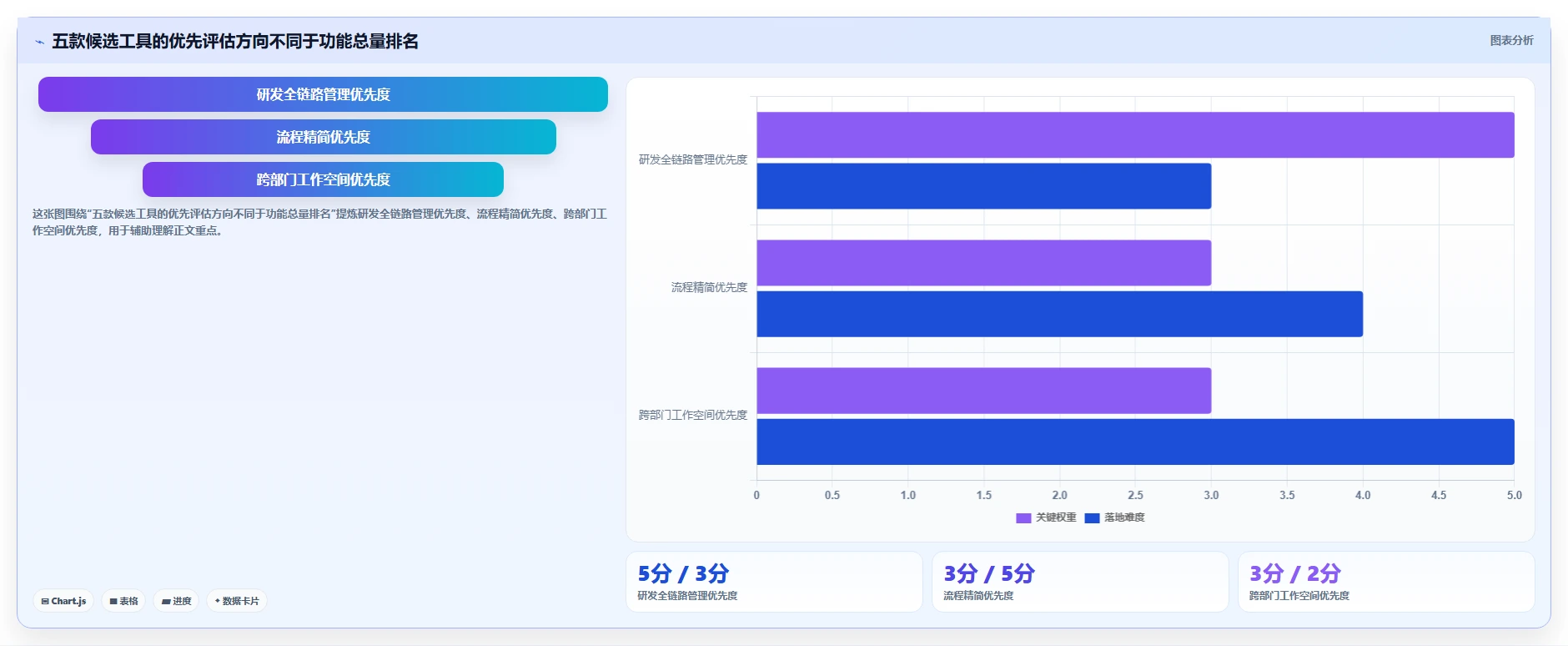This screenshot has height=646, width=1568.
Task: Toggle the 落地难度 legend swatch
Action: [x=1092, y=518]
